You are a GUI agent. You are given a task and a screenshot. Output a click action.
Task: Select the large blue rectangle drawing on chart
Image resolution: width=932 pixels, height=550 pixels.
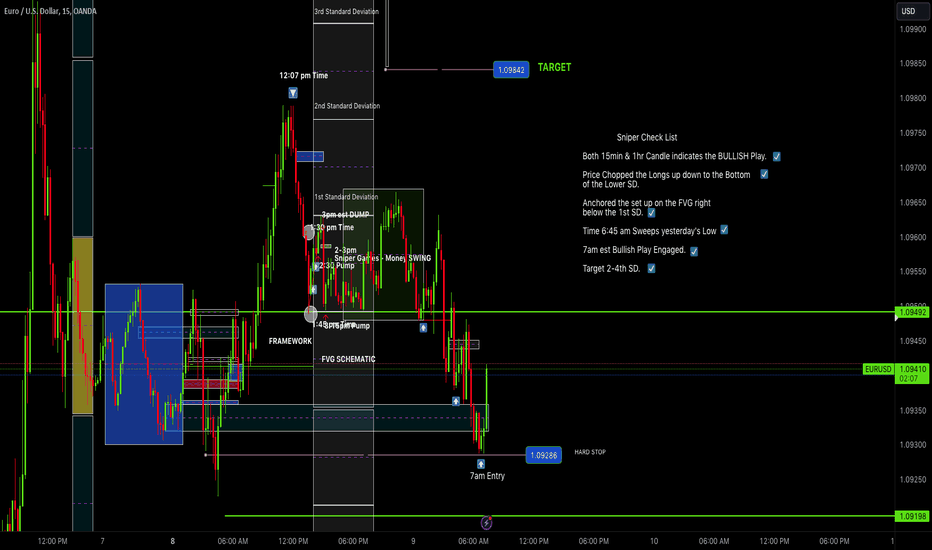click(x=144, y=364)
